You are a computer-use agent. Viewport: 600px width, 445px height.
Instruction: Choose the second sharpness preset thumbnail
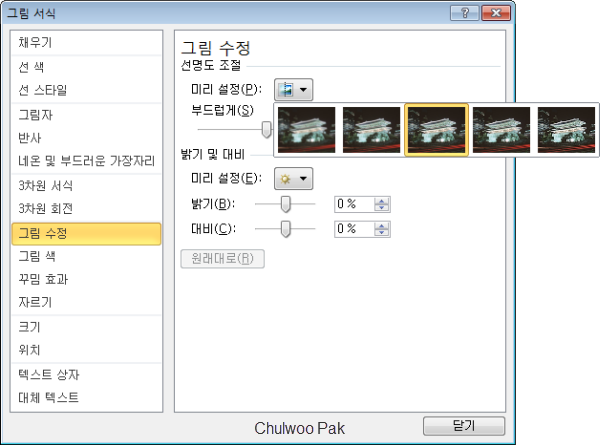pyautogui.click(x=372, y=130)
